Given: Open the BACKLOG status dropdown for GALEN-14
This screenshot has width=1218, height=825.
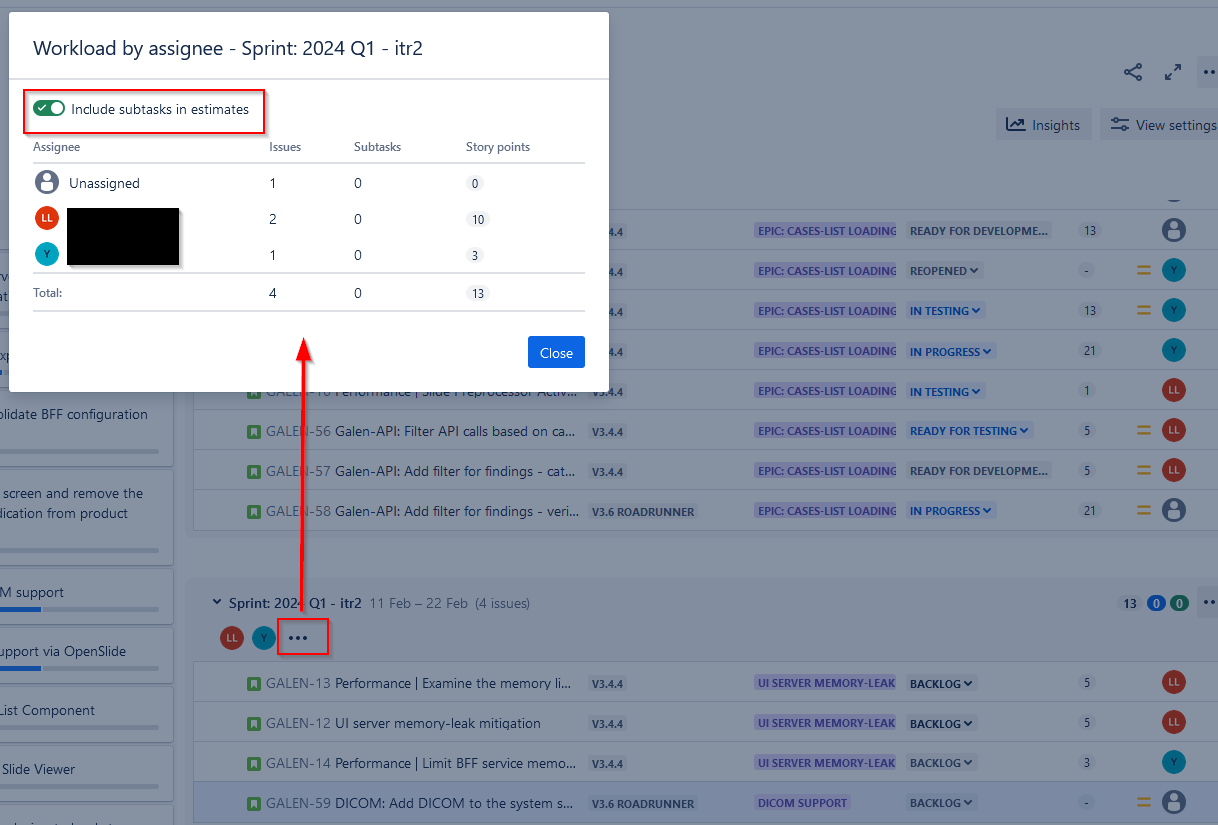Looking at the screenshot, I should 941,764.
